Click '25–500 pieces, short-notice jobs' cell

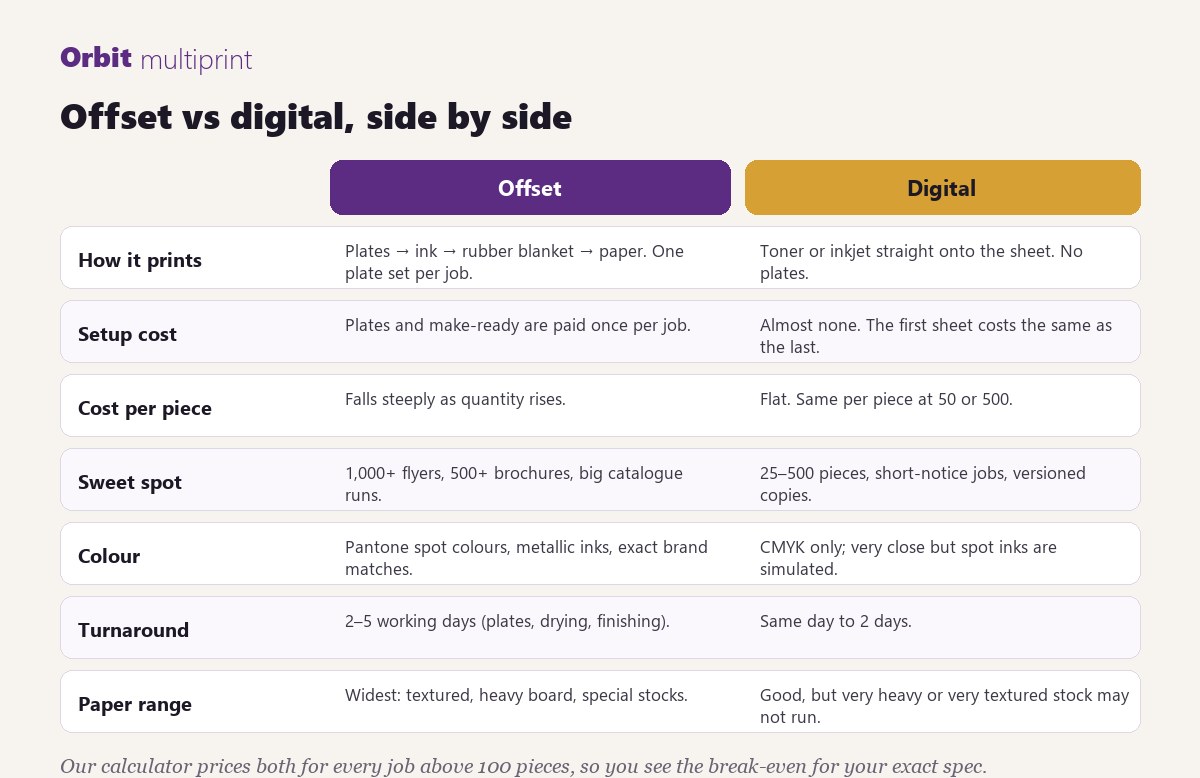923,483
